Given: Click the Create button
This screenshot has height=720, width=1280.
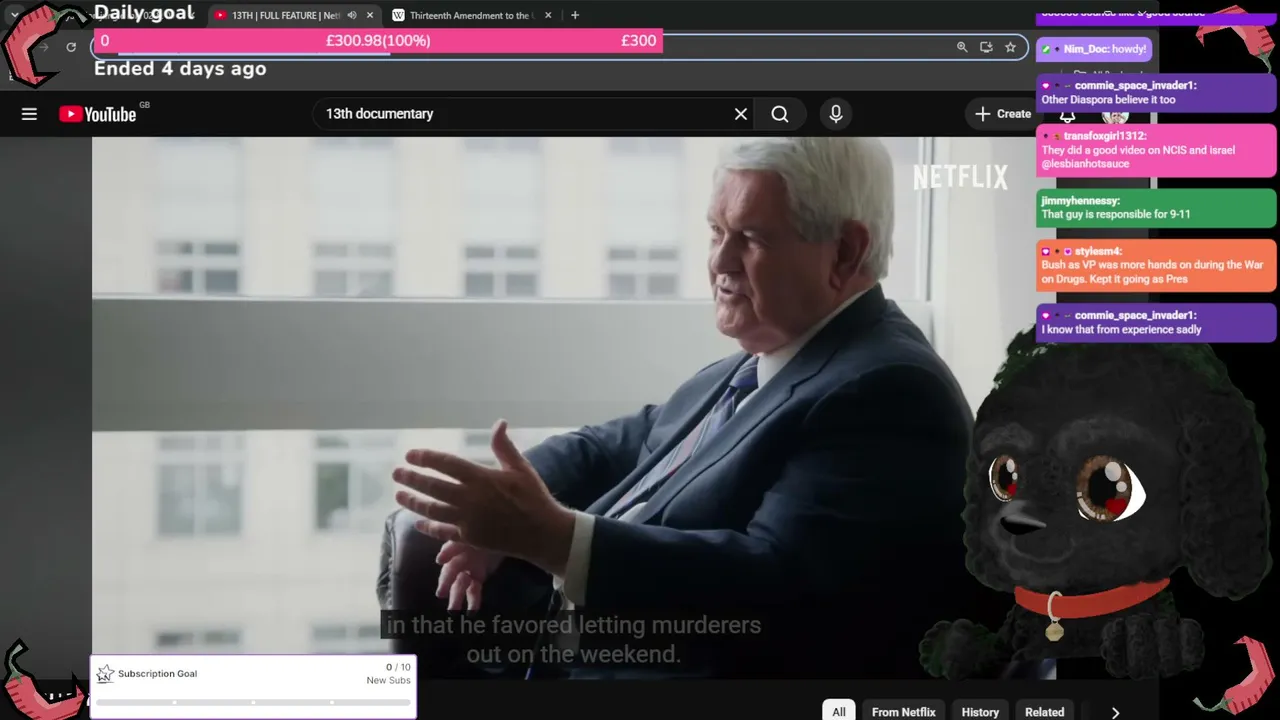Looking at the screenshot, I should pyautogui.click(x=1003, y=114).
